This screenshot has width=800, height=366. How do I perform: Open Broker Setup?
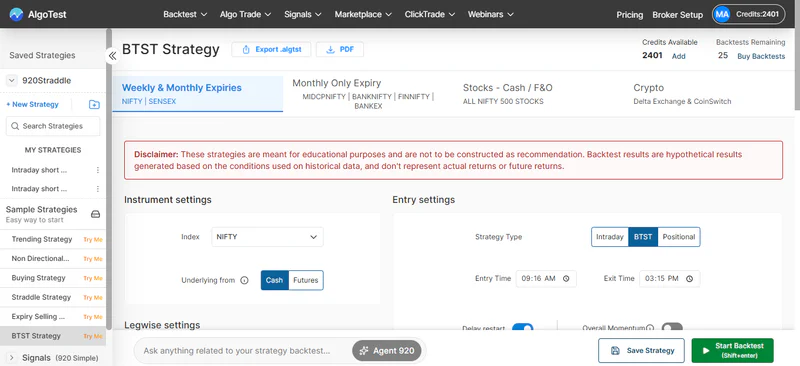[678, 15]
